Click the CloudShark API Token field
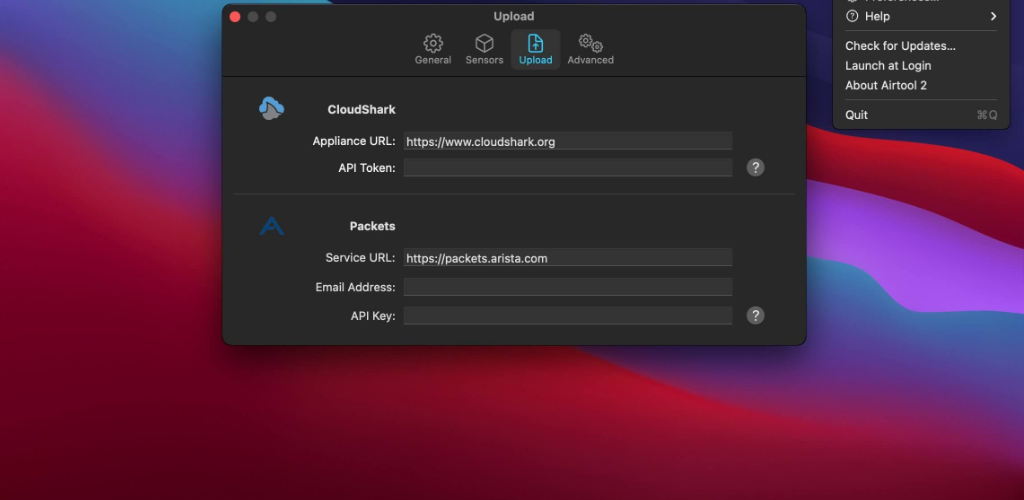1024x500 pixels. click(x=568, y=168)
